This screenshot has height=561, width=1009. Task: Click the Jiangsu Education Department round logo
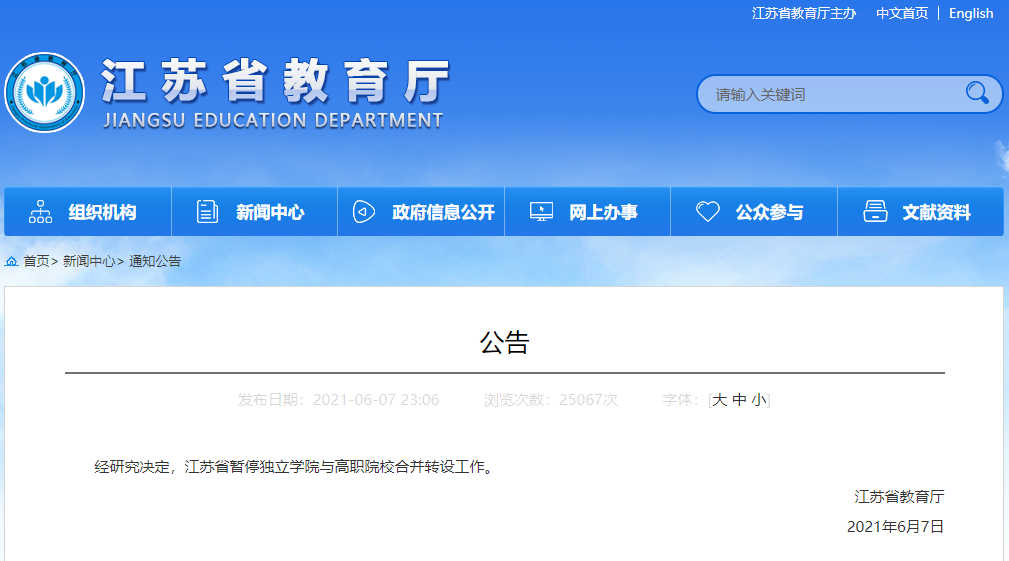(x=44, y=93)
